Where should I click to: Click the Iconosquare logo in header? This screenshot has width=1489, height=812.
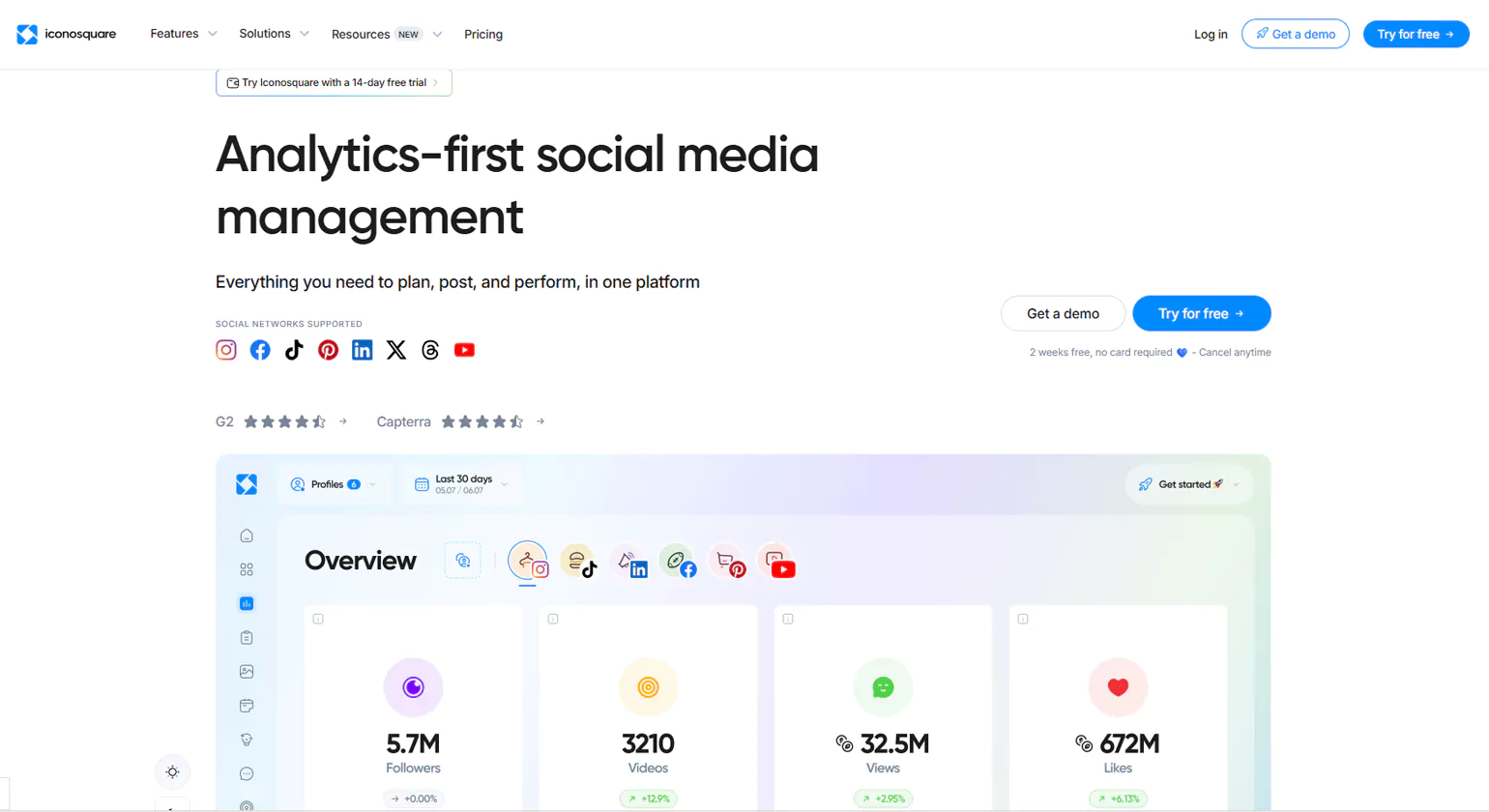point(67,34)
